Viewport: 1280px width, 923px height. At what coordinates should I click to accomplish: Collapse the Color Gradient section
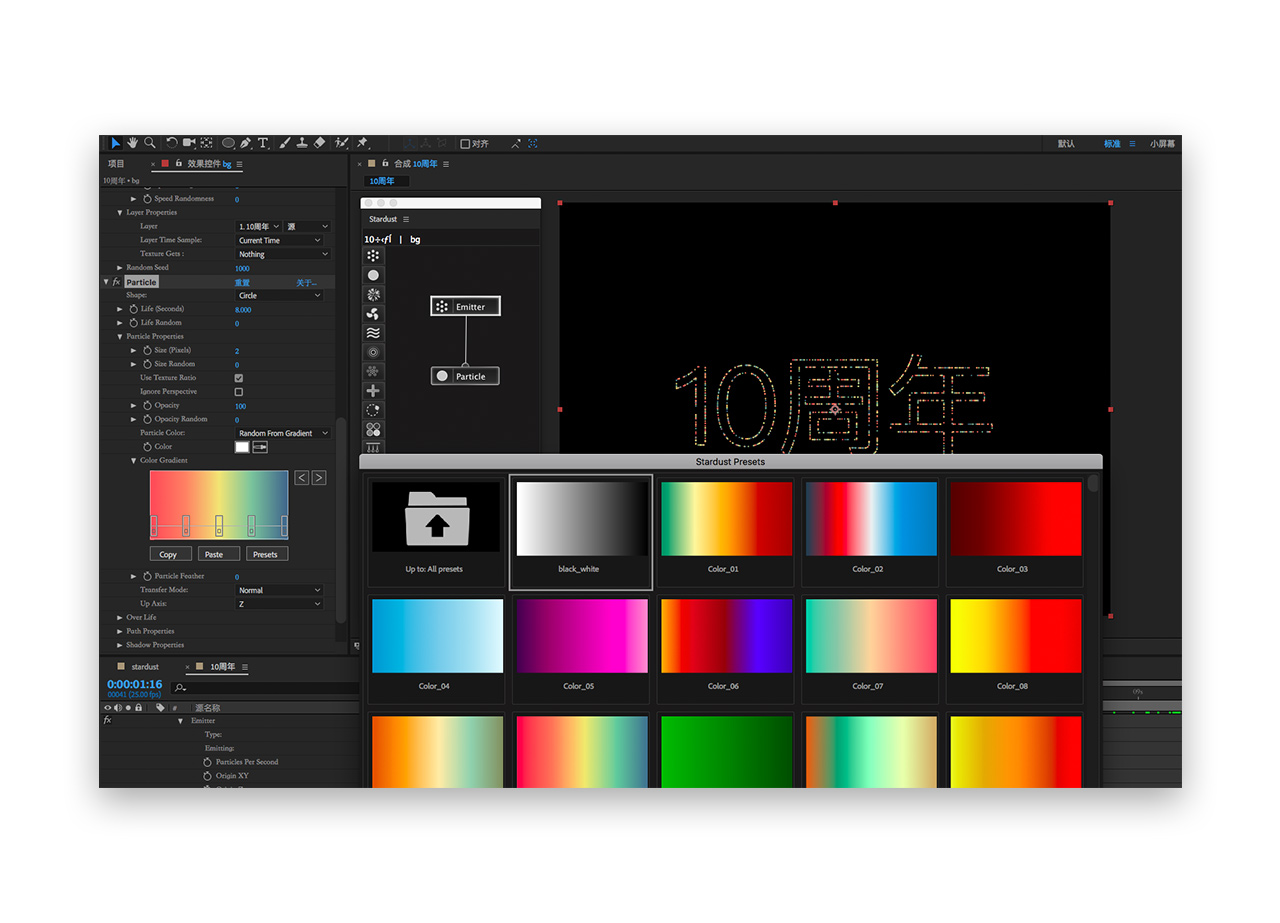(x=134, y=461)
